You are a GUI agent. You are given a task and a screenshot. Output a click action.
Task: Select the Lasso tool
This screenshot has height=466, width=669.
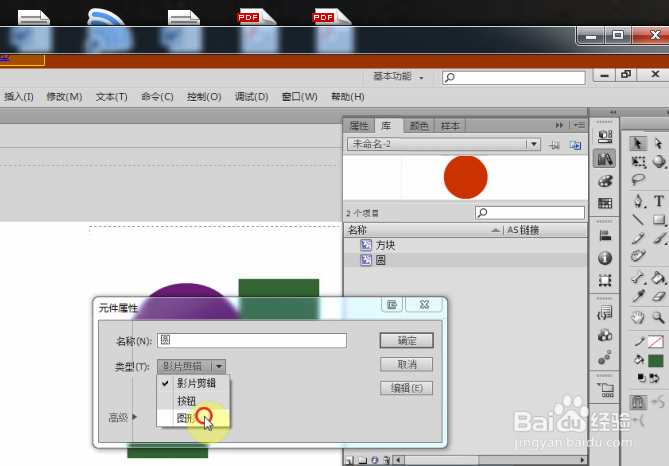point(638,180)
